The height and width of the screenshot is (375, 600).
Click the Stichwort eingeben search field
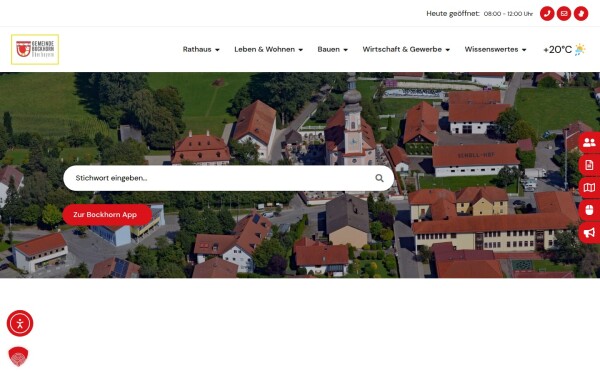pyautogui.click(x=228, y=178)
